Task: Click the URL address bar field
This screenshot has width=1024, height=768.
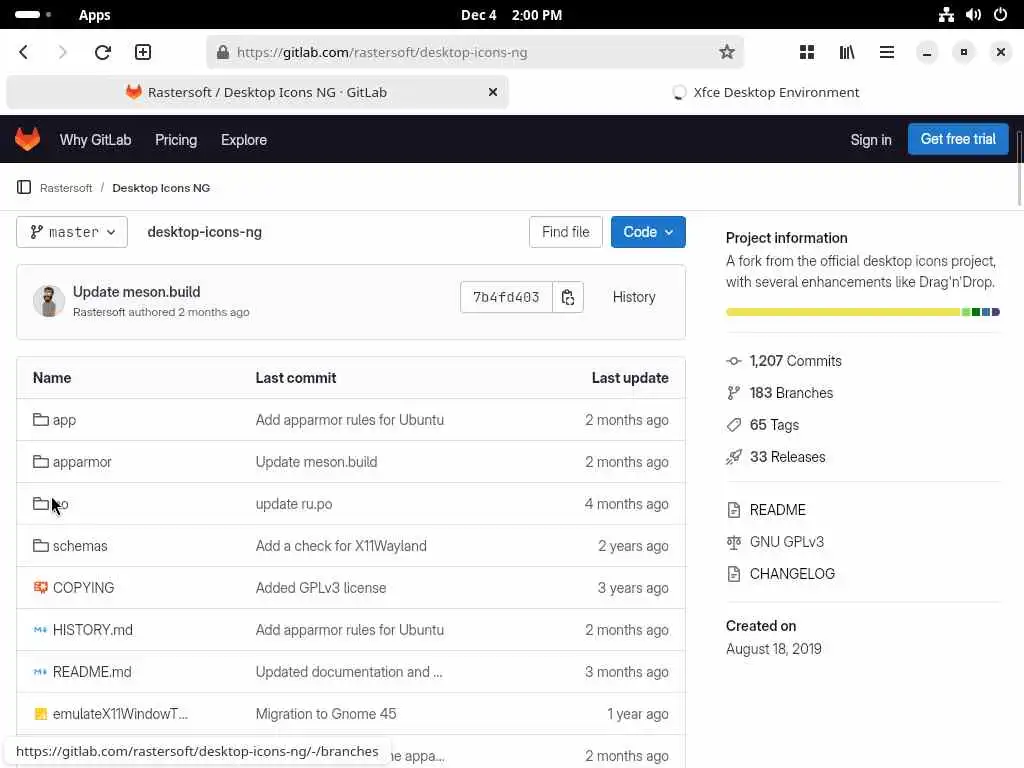Action: point(475,52)
